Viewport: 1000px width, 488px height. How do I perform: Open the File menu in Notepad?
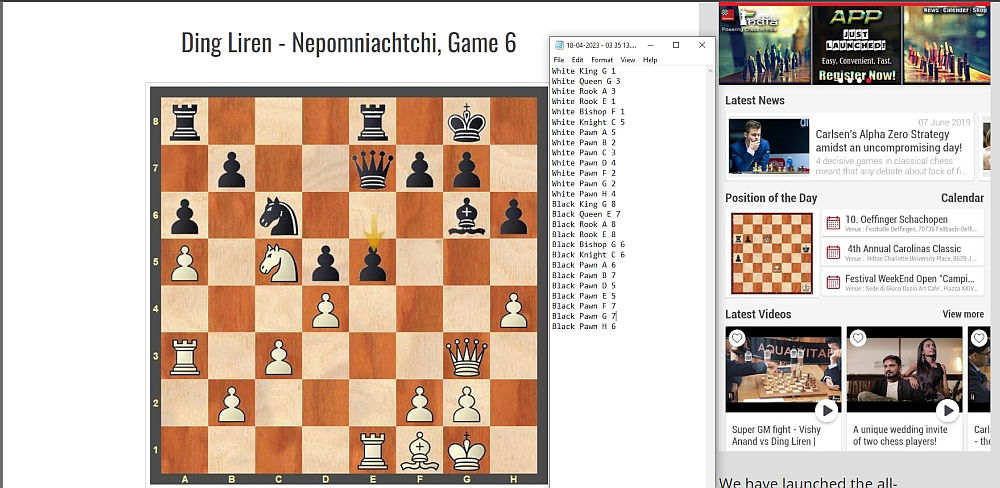click(558, 60)
